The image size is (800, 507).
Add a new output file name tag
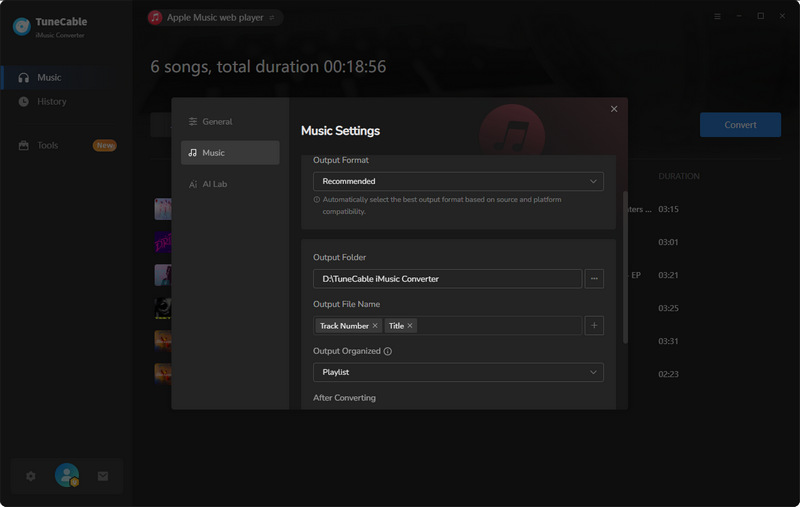click(594, 325)
